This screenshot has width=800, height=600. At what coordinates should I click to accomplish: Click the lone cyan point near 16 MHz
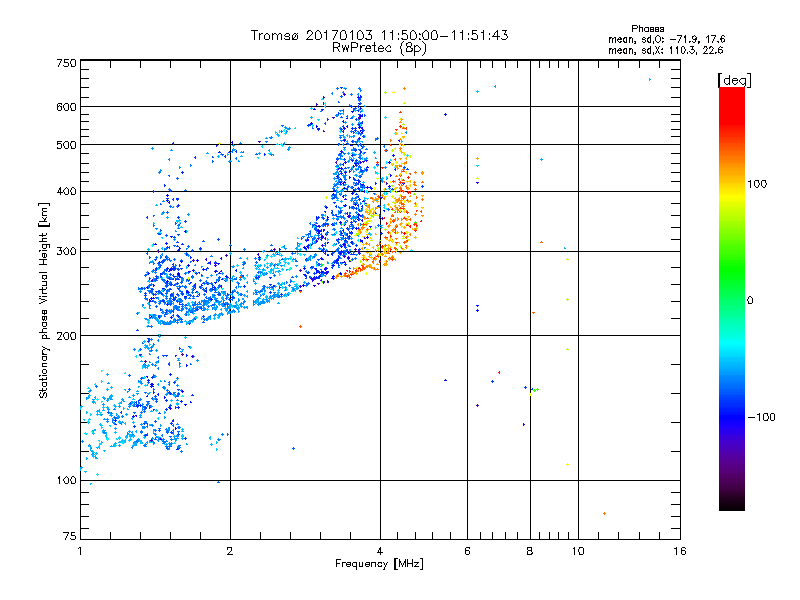point(649,80)
